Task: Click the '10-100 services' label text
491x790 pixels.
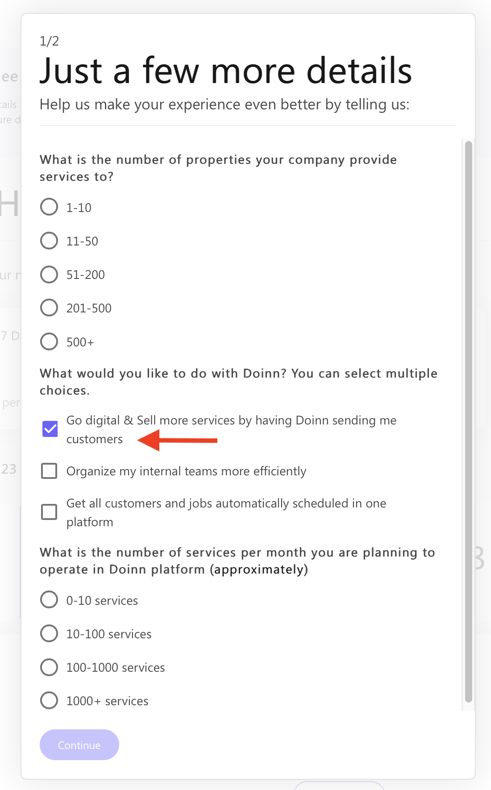Action: pyautogui.click(x=109, y=634)
